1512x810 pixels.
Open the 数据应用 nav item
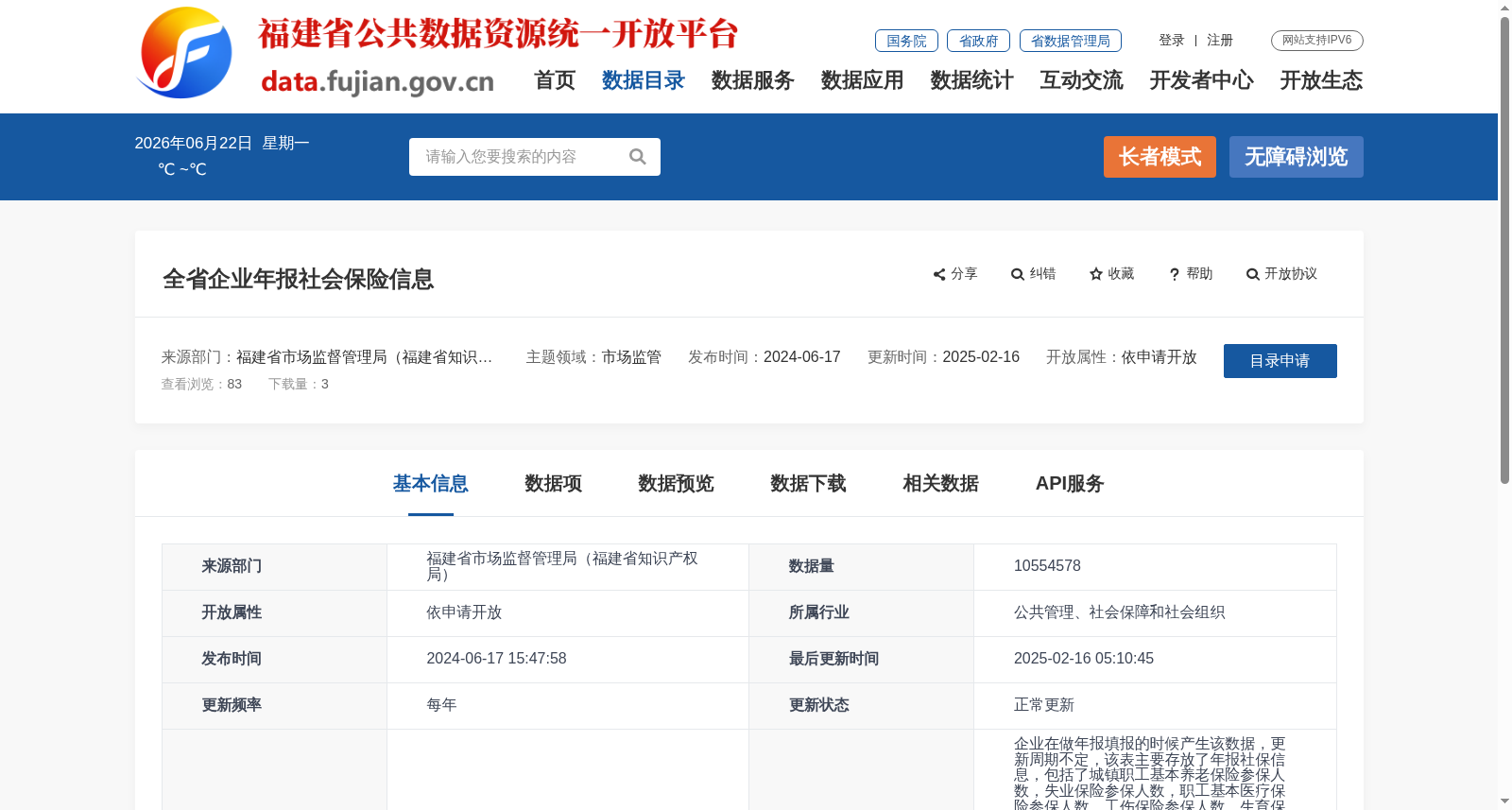coord(863,80)
